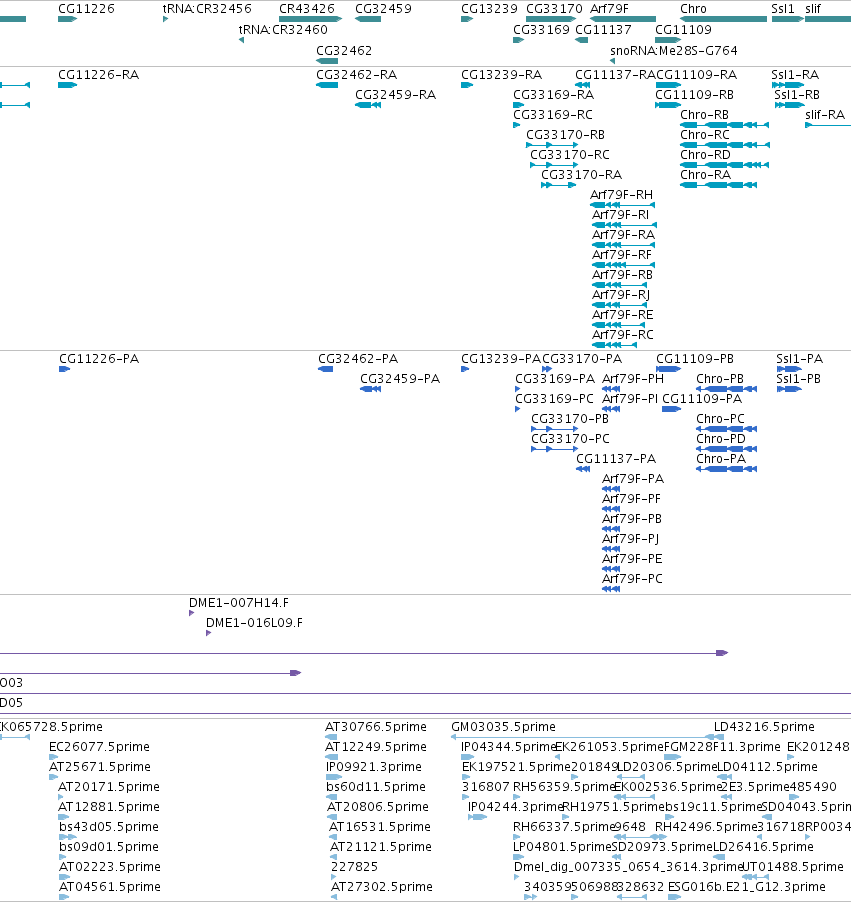Click the bs60d11.5prime EST label
851x902 pixels.
tap(376, 786)
